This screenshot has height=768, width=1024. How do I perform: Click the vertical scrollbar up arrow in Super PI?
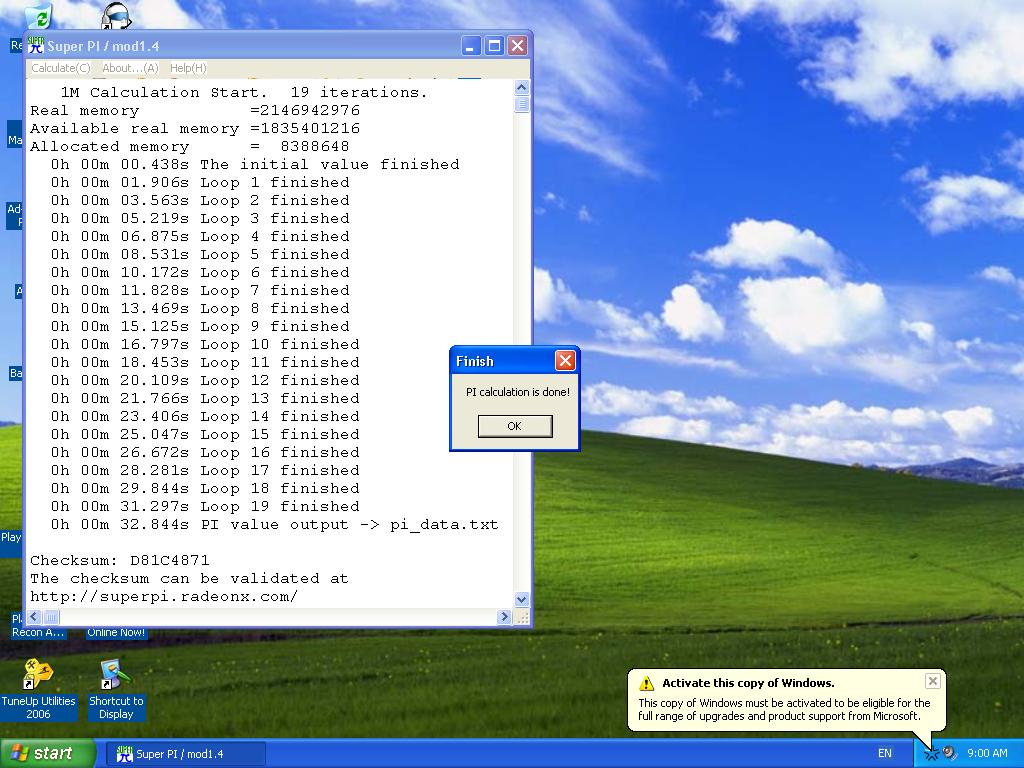[x=521, y=88]
